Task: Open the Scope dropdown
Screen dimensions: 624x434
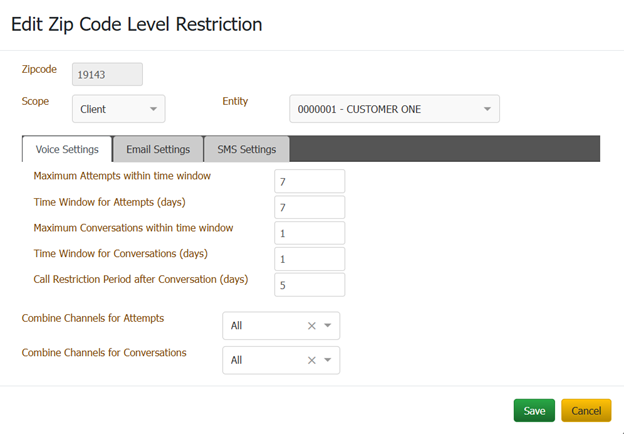Action: pyautogui.click(x=118, y=108)
